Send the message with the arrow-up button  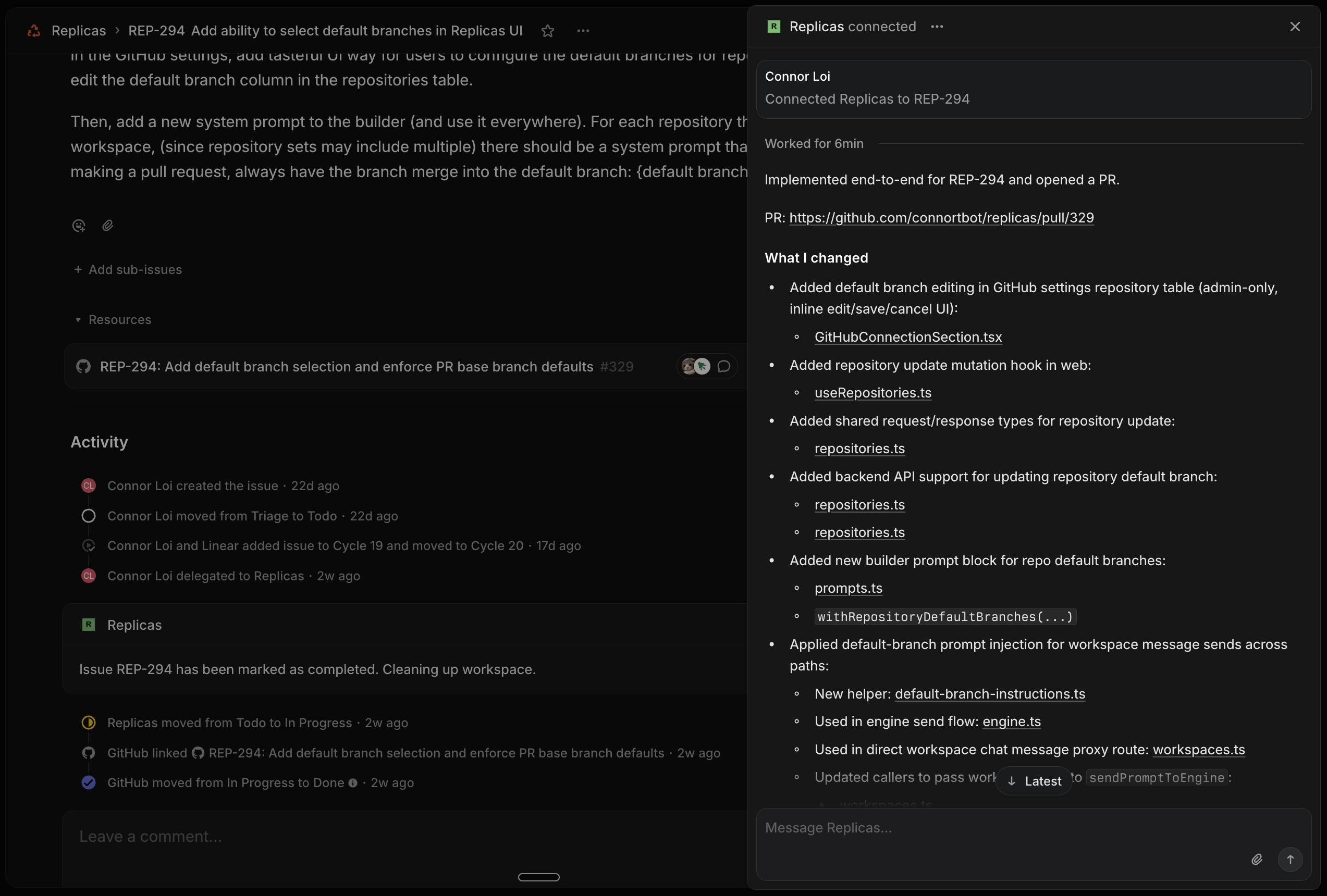[1291, 860]
